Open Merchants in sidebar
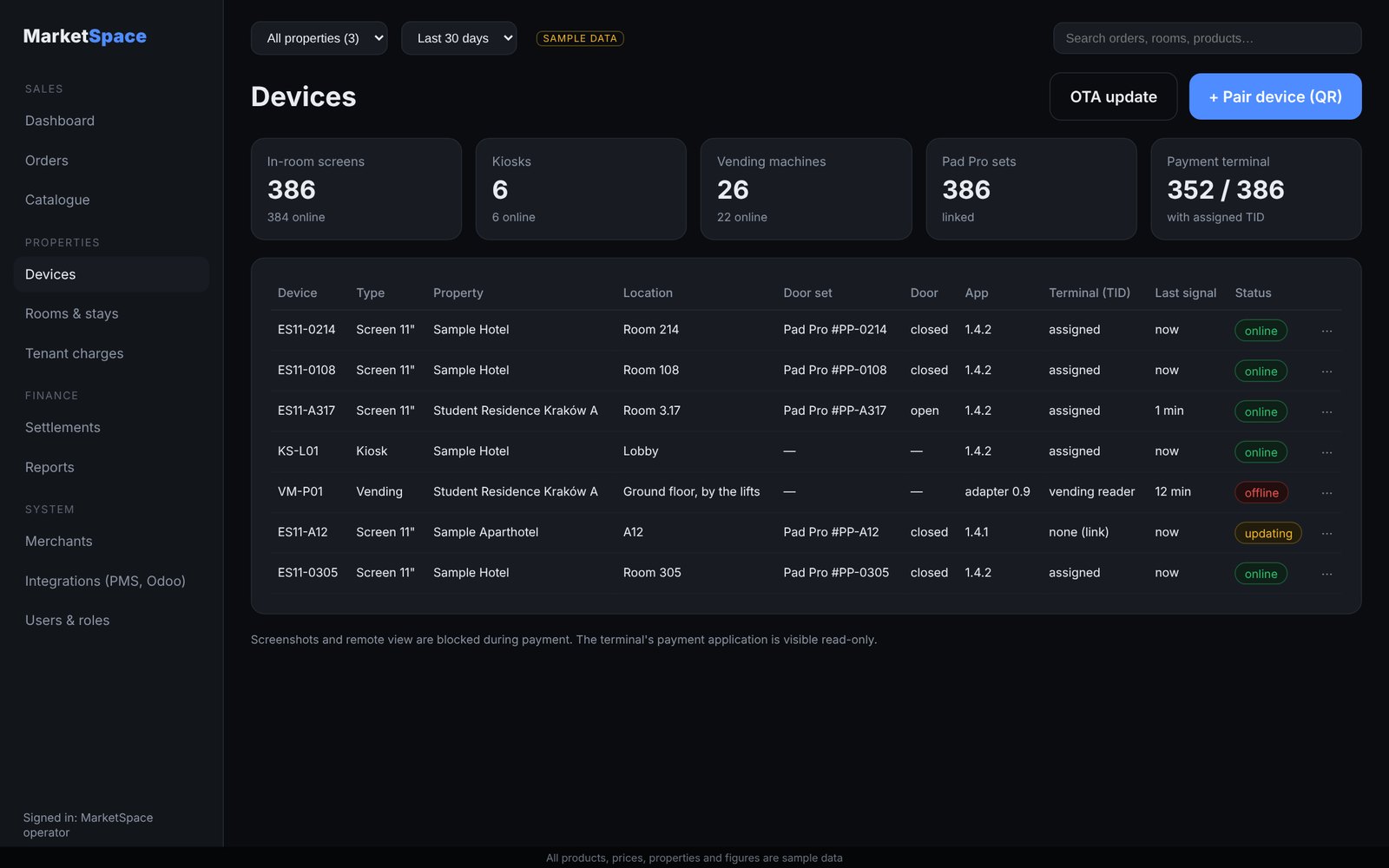Screen dimensions: 1389x868 (x=111, y=541)
